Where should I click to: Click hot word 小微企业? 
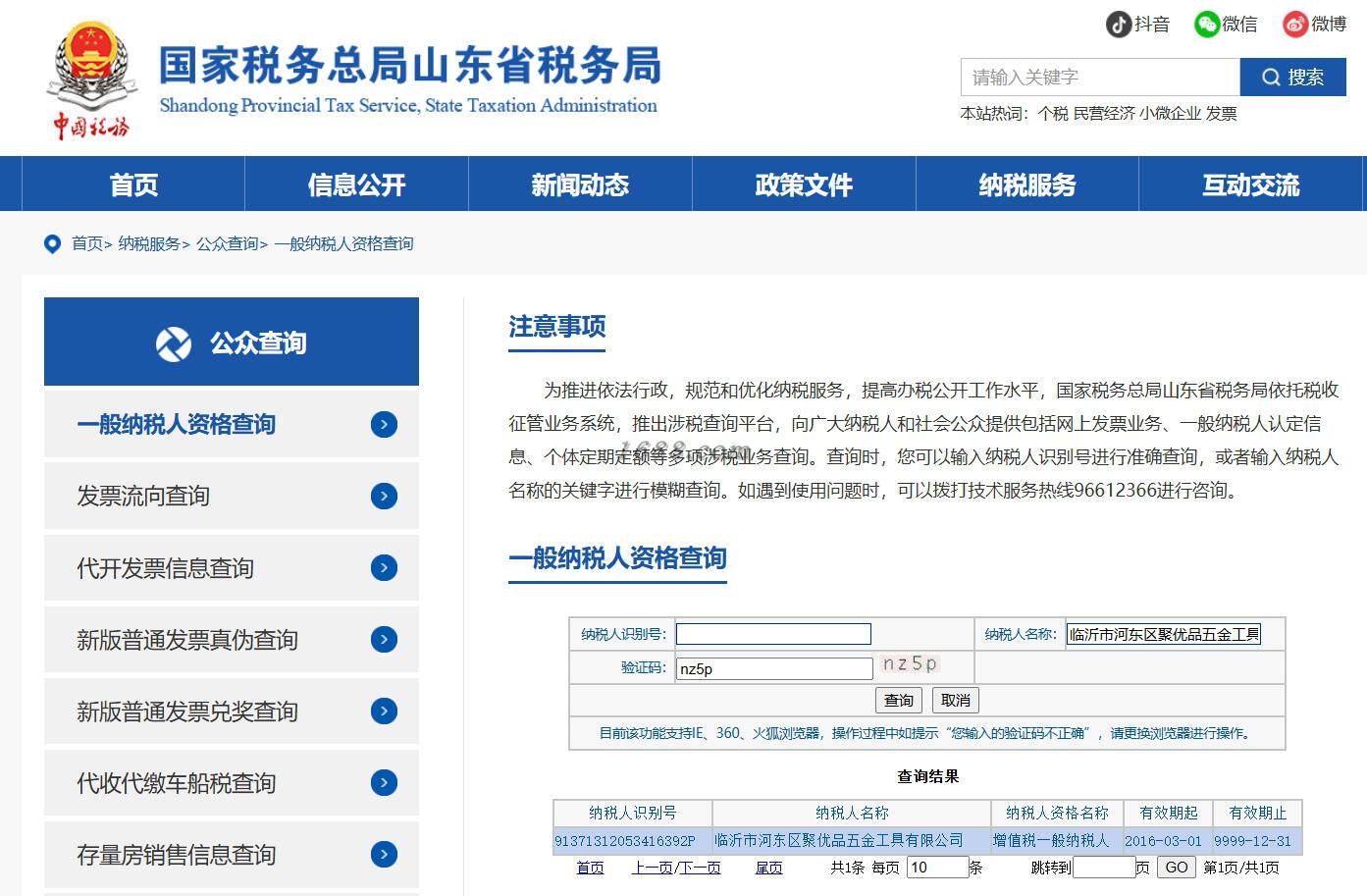(1170, 114)
